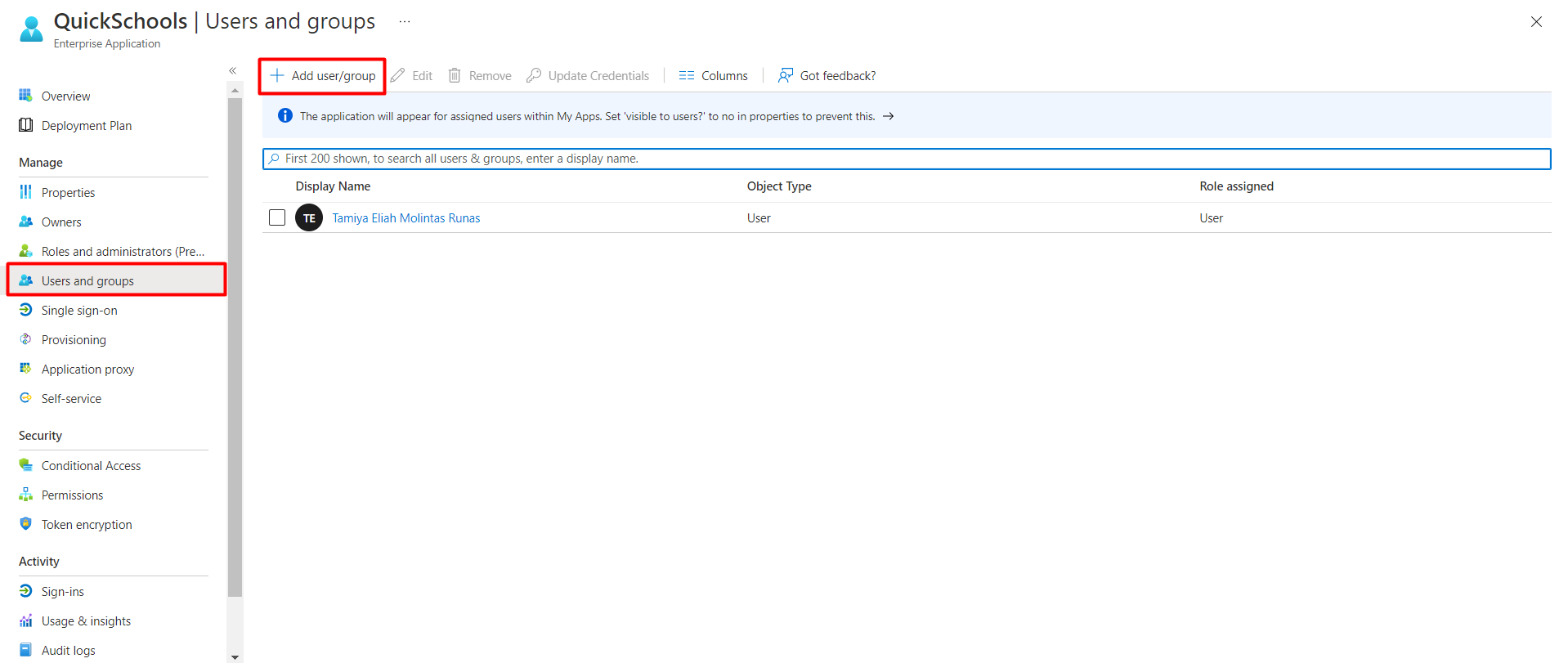Click the blue info icon in banner
1568x663 pixels.
coord(285,116)
